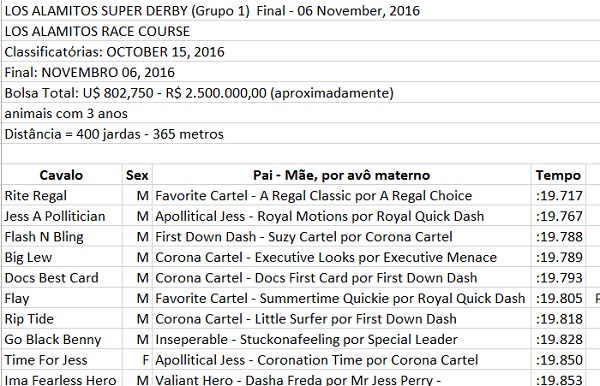Select the sex cell F for Time For Jess
This screenshot has height=386, width=600.
(x=137, y=360)
